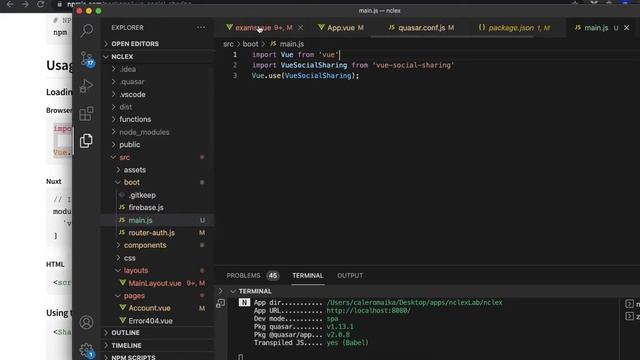Switch to the exams.vue tab
This screenshot has height=360, width=640.
click(x=259, y=28)
